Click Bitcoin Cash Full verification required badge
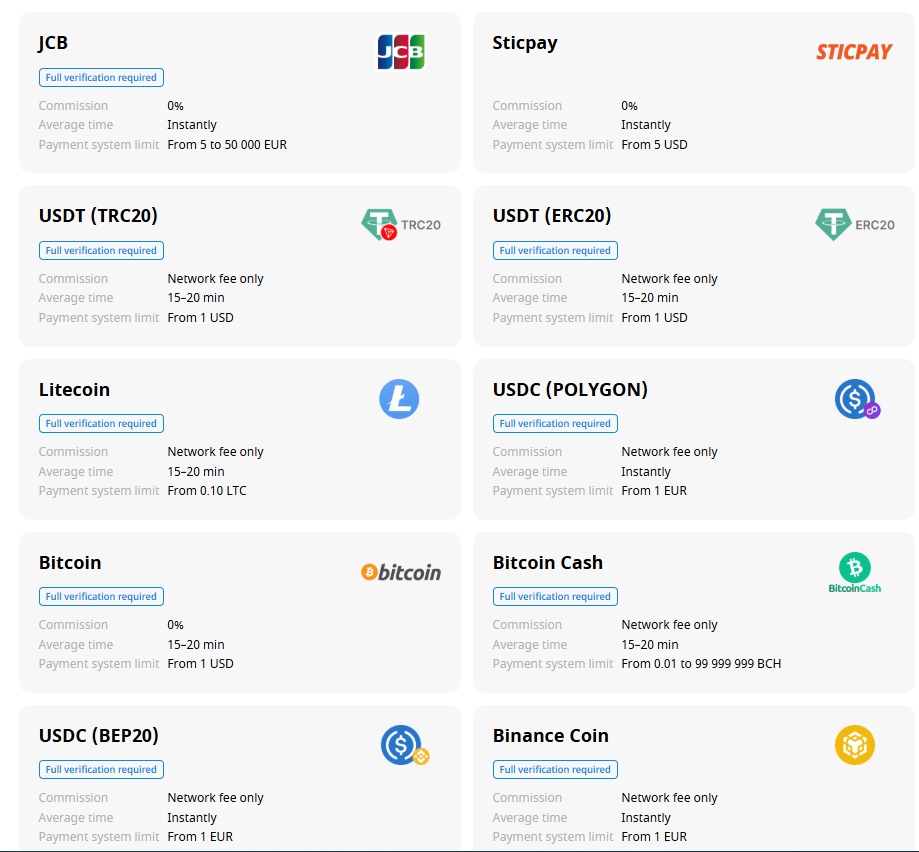The height and width of the screenshot is (852, 919). click(x=555, y=597)
